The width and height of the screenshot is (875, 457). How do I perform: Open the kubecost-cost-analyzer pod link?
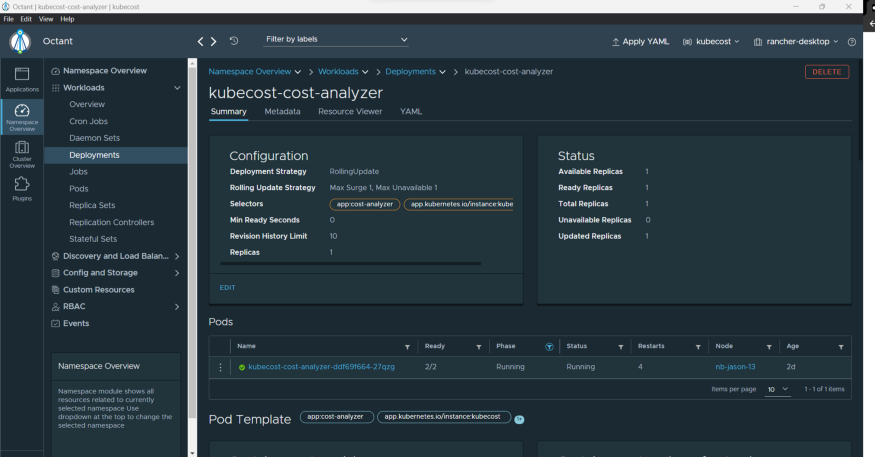[x=321, y=367]
